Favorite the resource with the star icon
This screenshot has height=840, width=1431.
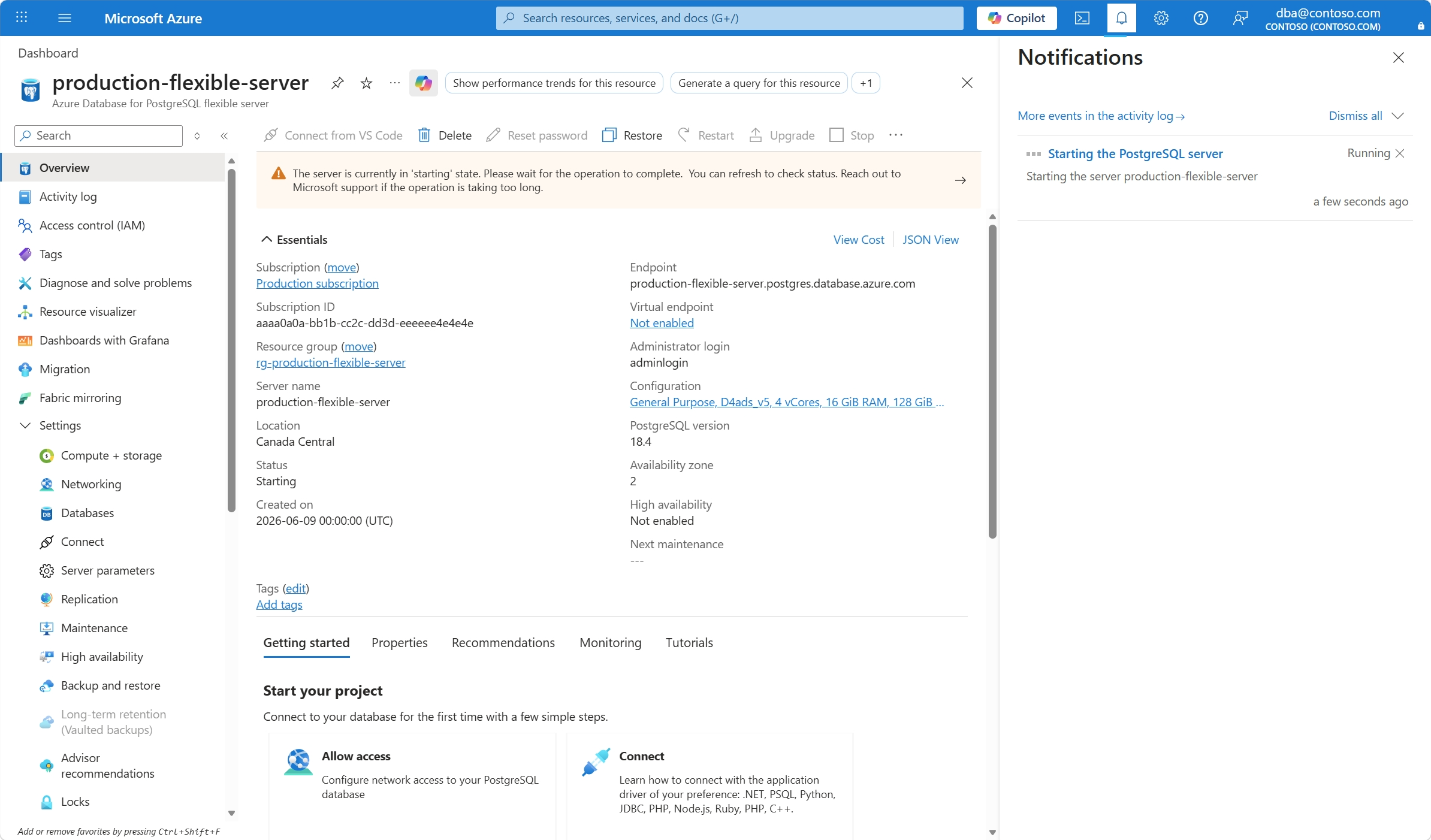pos(366,83)
